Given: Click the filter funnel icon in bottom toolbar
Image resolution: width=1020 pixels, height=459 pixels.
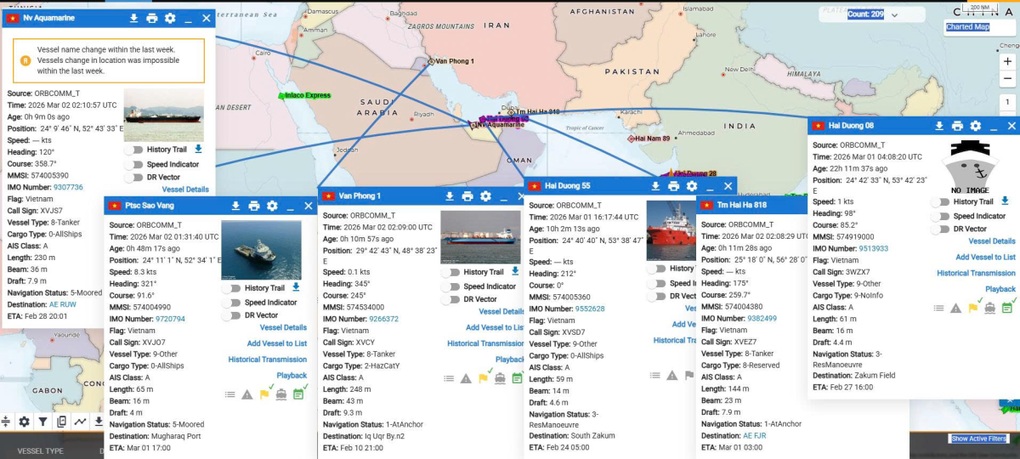Looking at the screenshot, I should point(43,422).
